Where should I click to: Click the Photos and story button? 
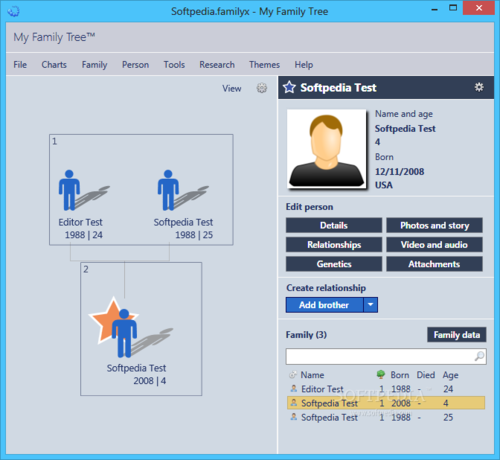click(x=434, y=225)
